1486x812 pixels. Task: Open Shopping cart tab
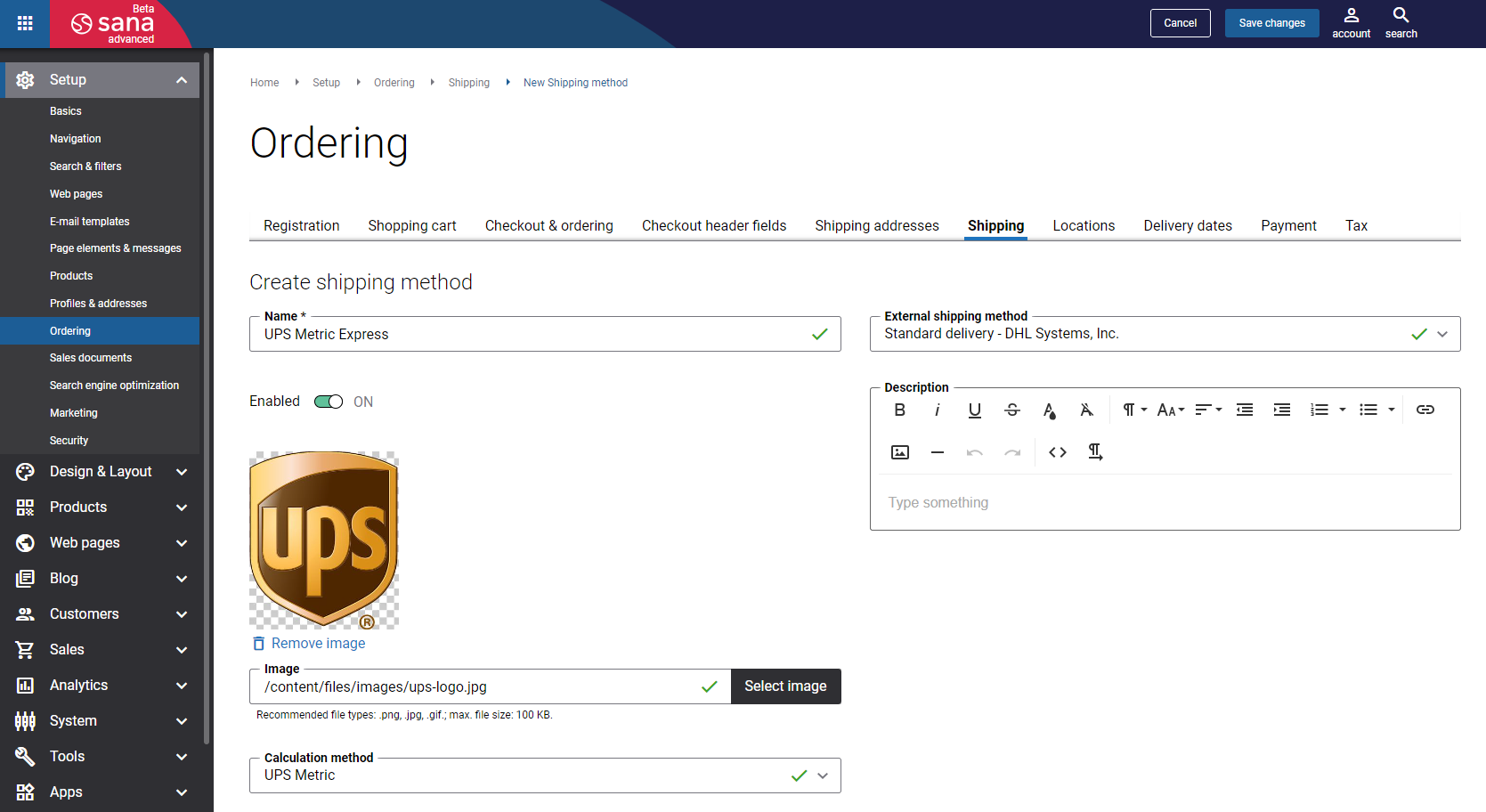click(412, 226)
